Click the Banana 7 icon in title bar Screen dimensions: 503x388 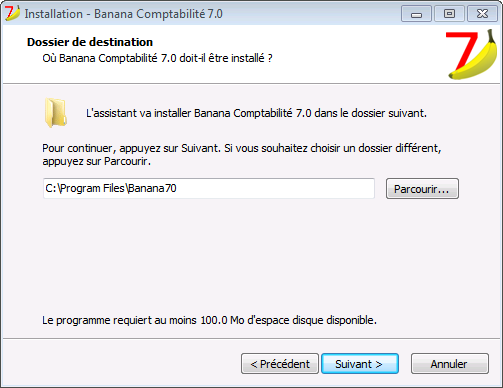click(x=12, y=13)
